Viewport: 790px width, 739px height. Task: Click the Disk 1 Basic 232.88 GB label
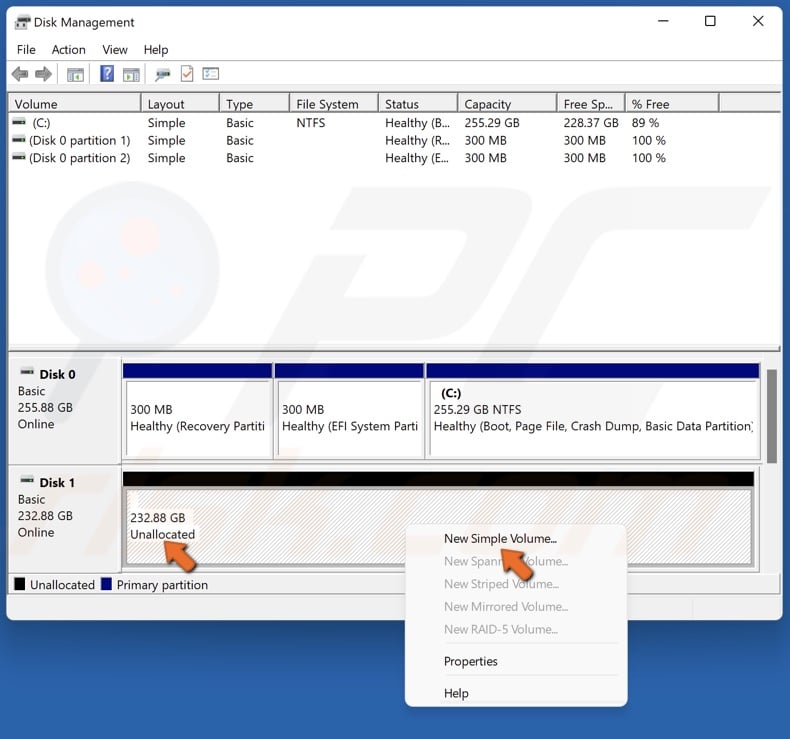(x=64, y=519)
